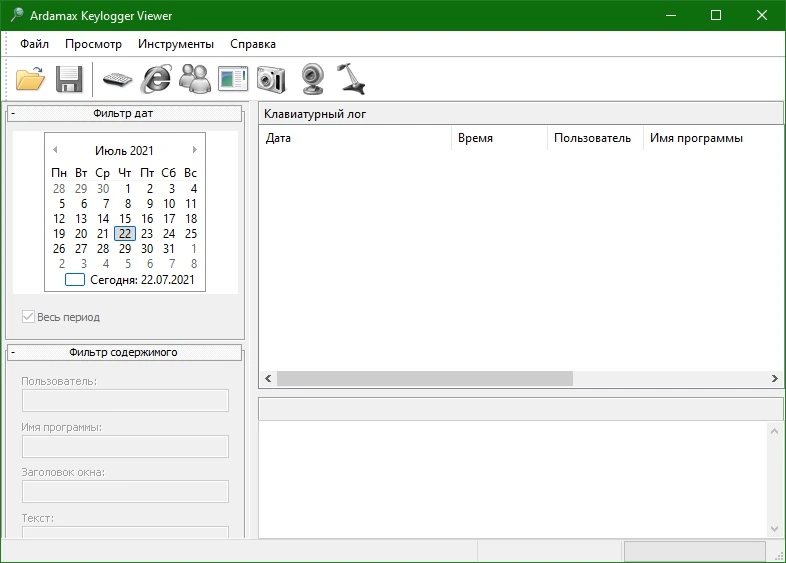Toggle the Весь период checkbox
This screenshot has width=786, height=563.
(x=28, y=316)
